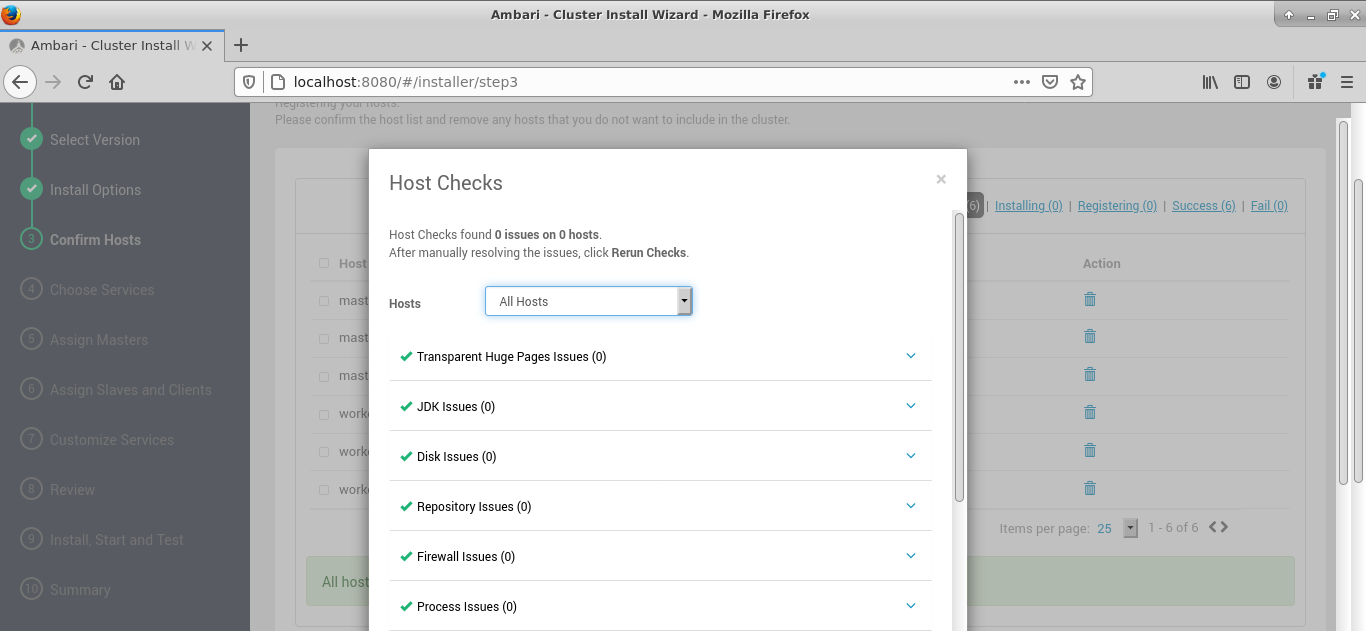The width and height of the screenshot is (1366, 631).
Task: Filter hosts by Success (6) link
Action: point(1203,206)
